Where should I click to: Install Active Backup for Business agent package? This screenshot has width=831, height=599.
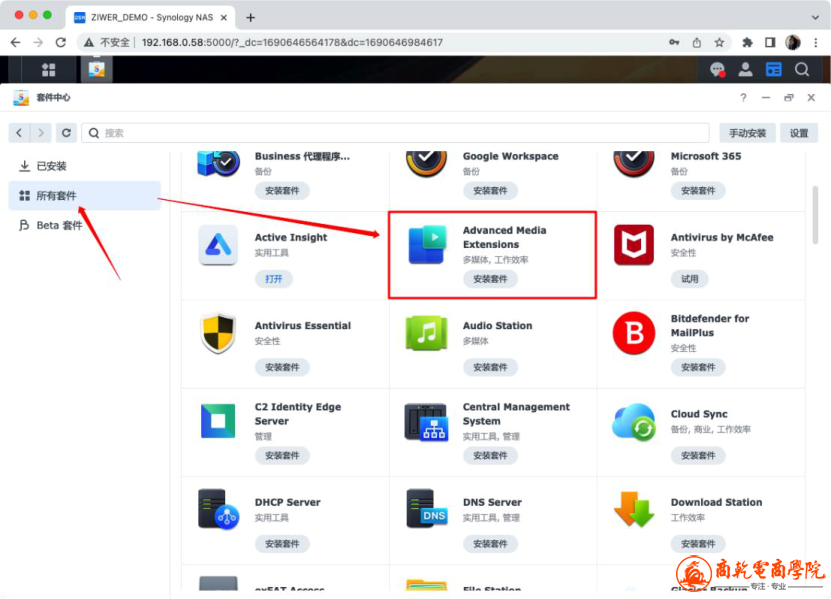[x=282, y=190]
